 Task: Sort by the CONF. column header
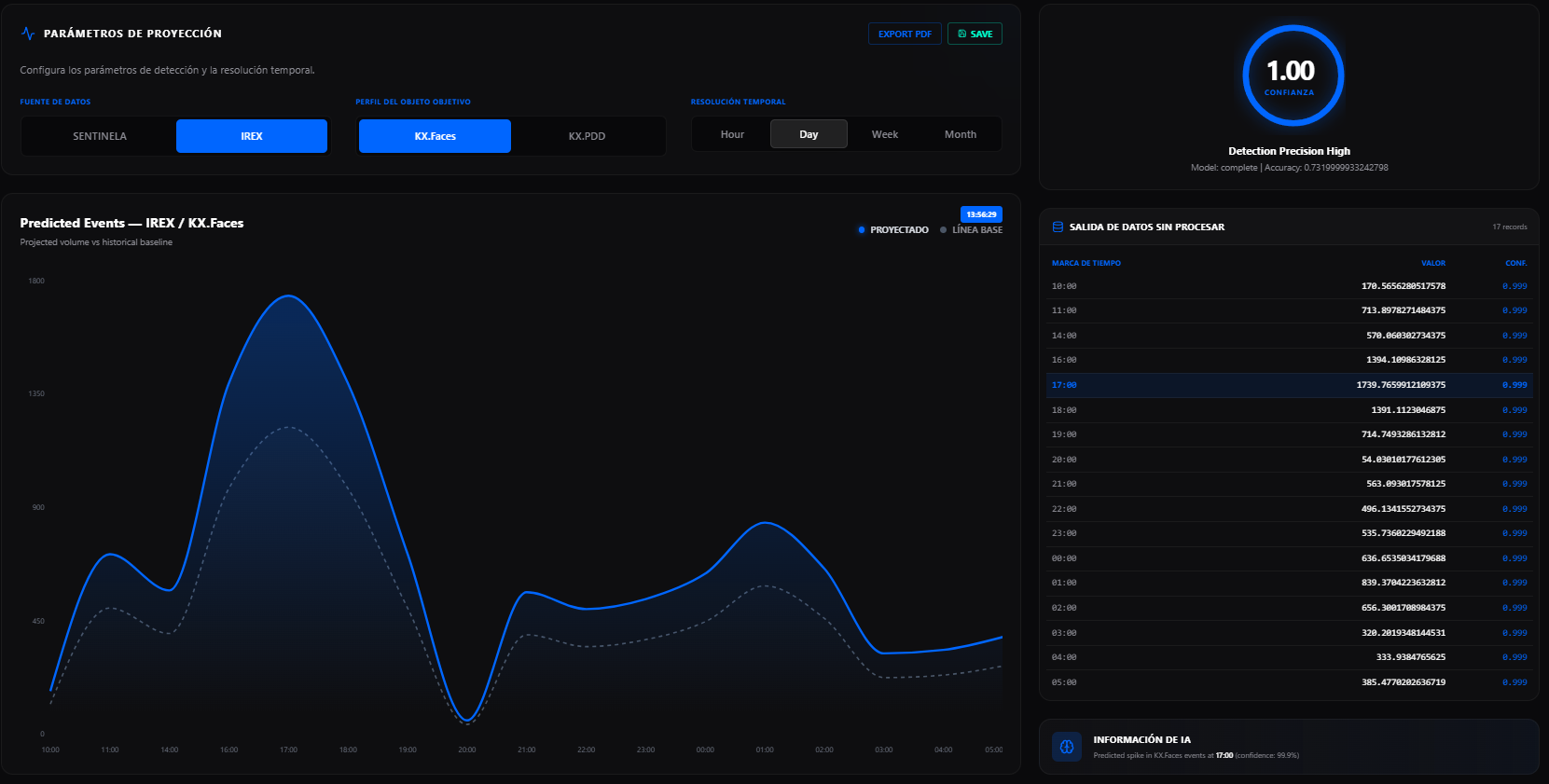click(1516, 263)
